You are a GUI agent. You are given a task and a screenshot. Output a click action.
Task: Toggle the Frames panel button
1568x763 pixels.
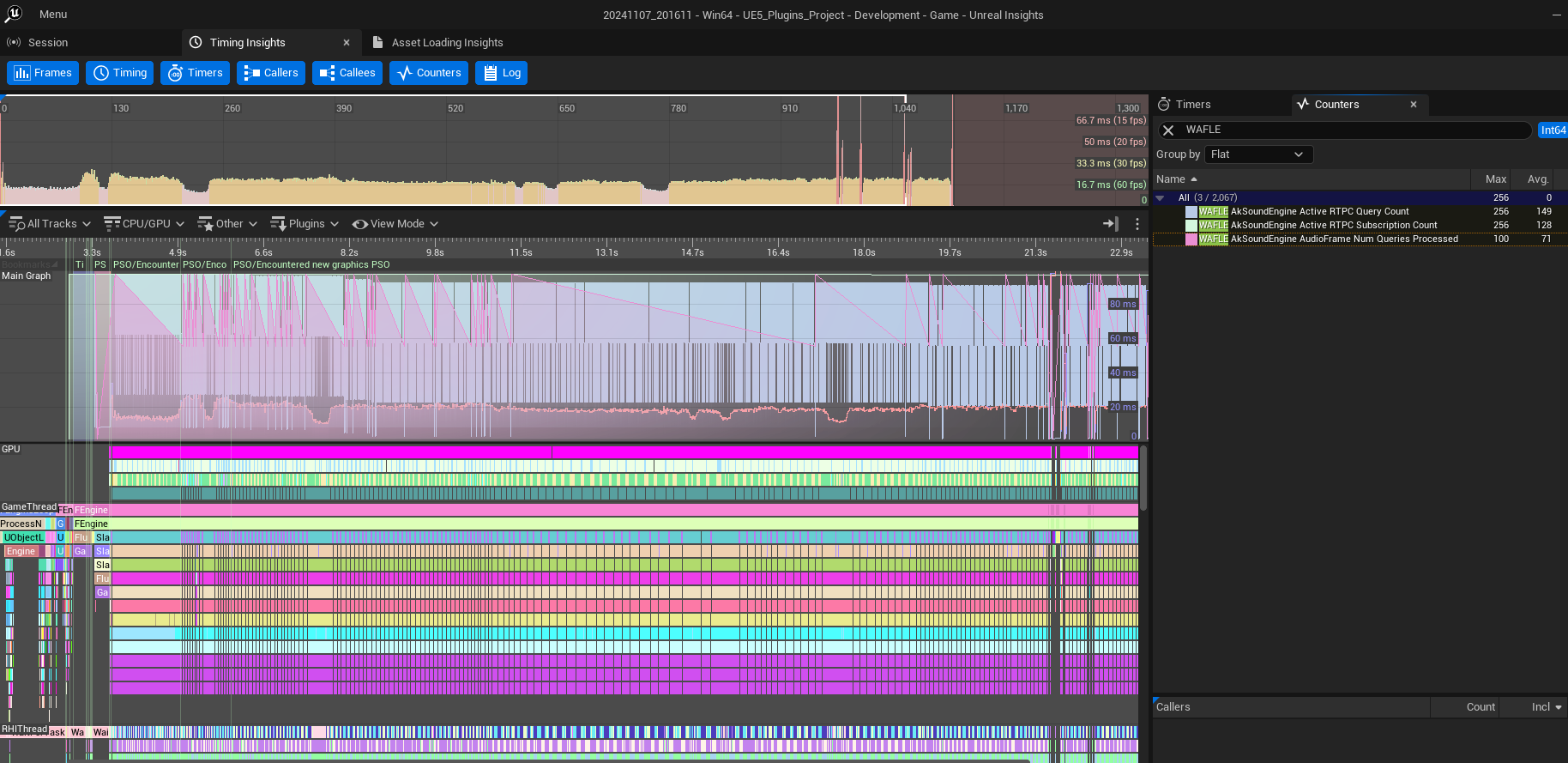[x=43, y=73]
